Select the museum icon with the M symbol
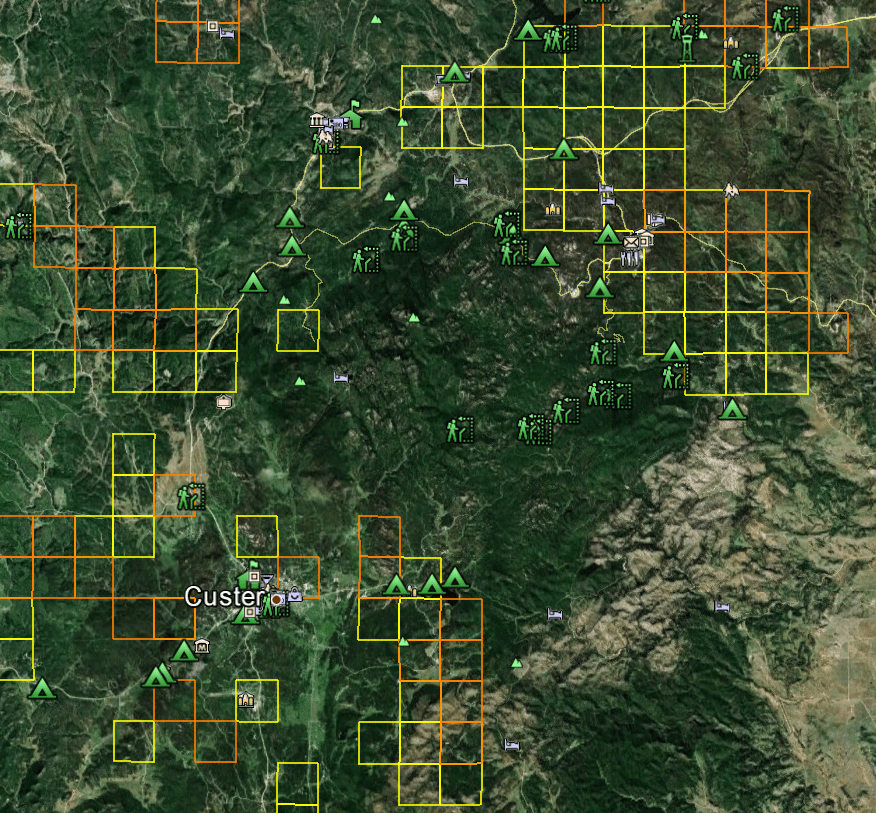 coord(203,647)
